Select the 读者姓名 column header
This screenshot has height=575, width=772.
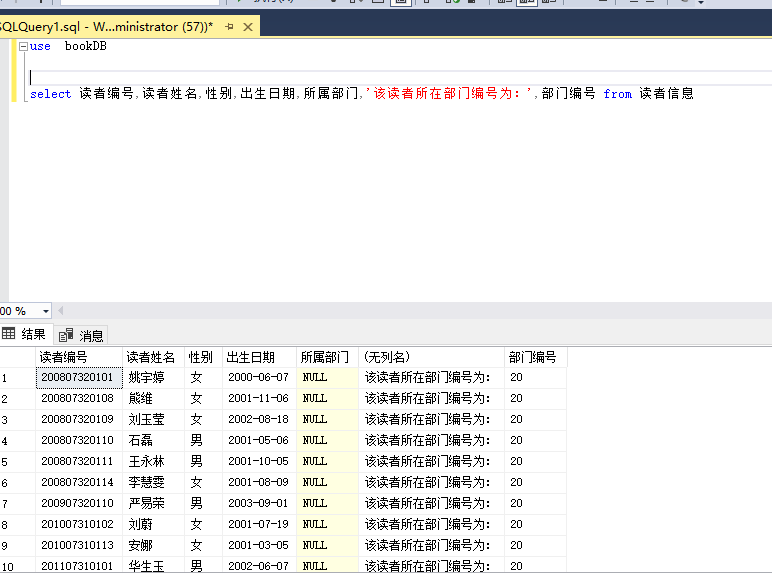[154, 357]
